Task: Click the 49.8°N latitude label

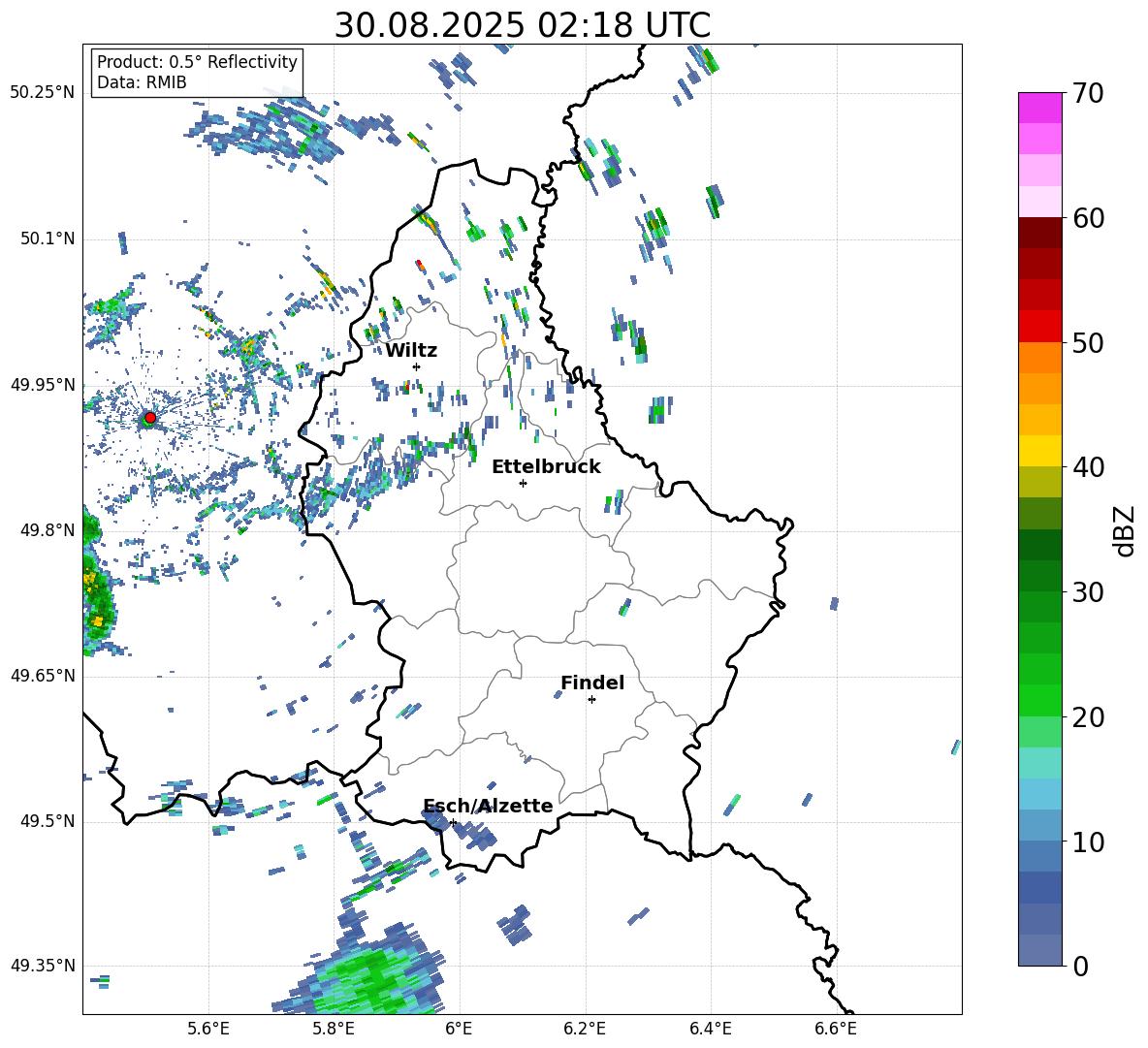Action: tap(48, 530)
